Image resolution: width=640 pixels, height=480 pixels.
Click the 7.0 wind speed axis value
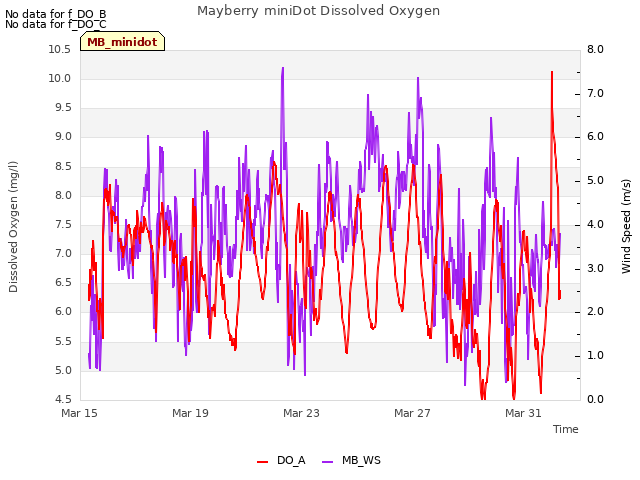tap(595, 93)
